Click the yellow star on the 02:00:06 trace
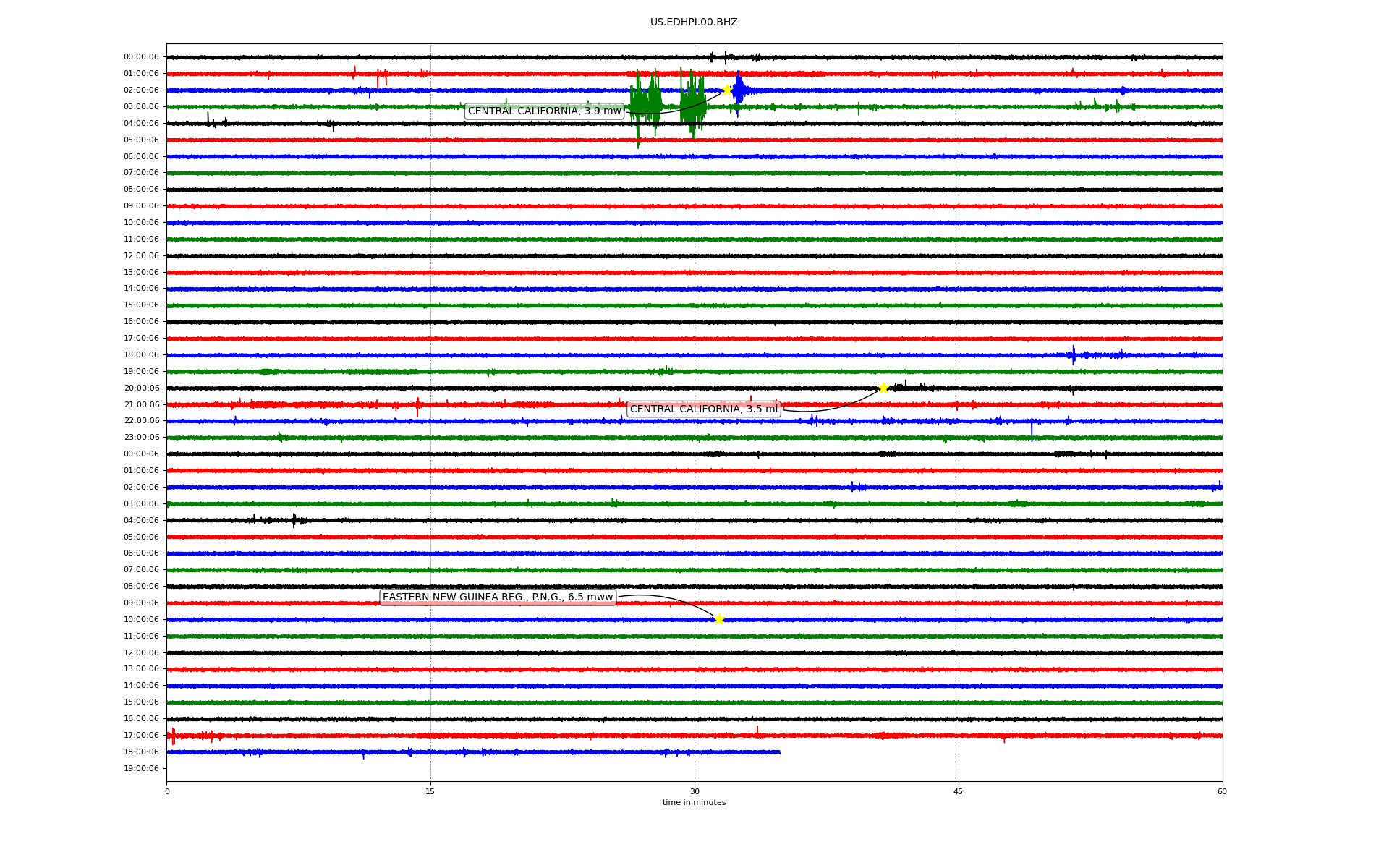 727,90
